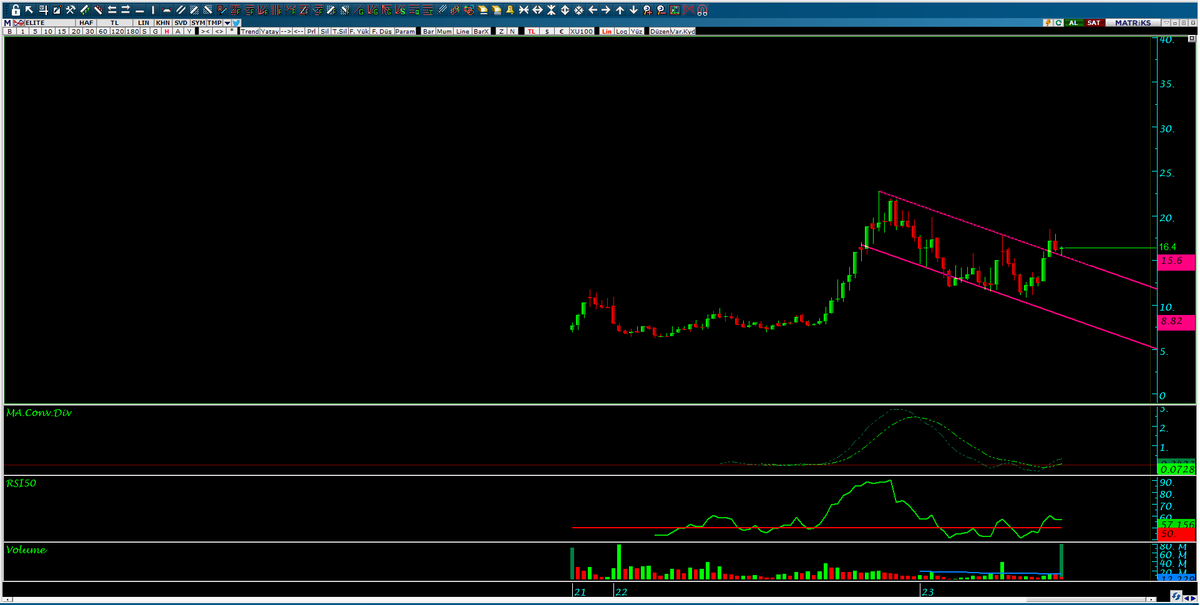Open the TL currency selector in symbol bar
The height and width of the screenshot is (605, 1200).
click(x=115, y=23)
